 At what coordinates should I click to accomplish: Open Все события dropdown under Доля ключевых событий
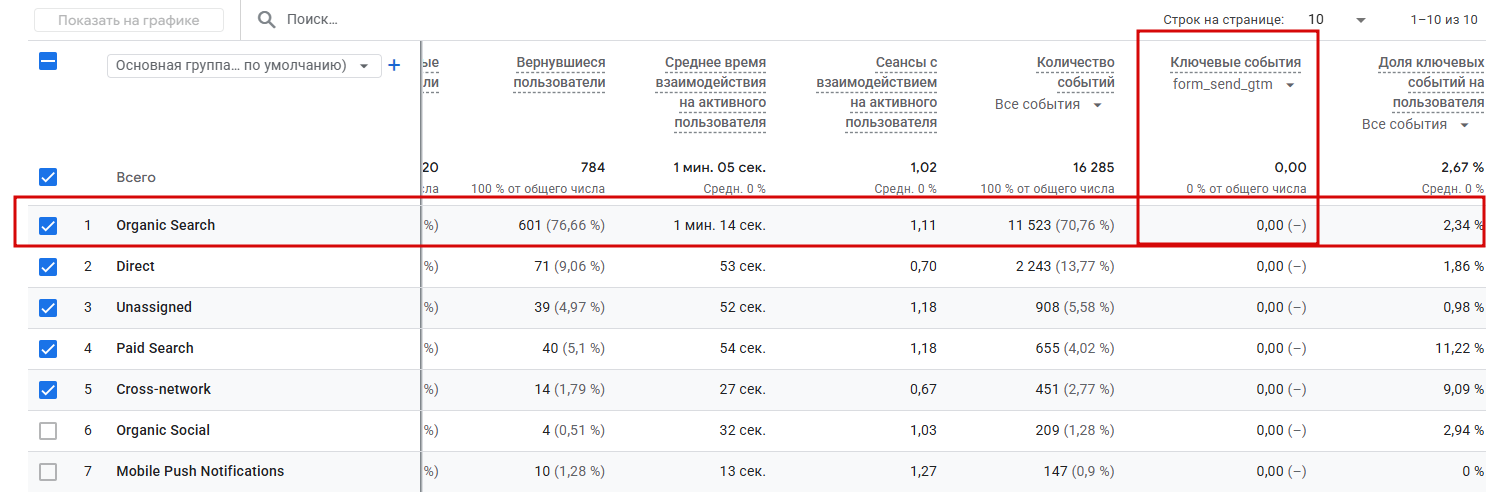1416,125
